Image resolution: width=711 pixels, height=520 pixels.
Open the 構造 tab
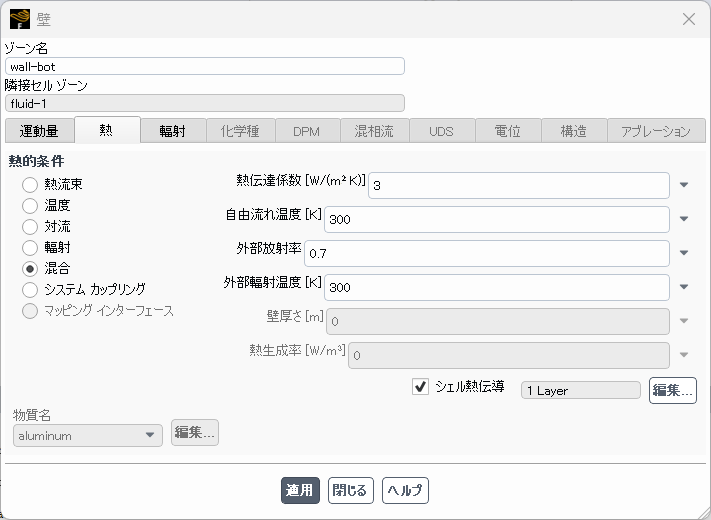(x=574, y=131)
